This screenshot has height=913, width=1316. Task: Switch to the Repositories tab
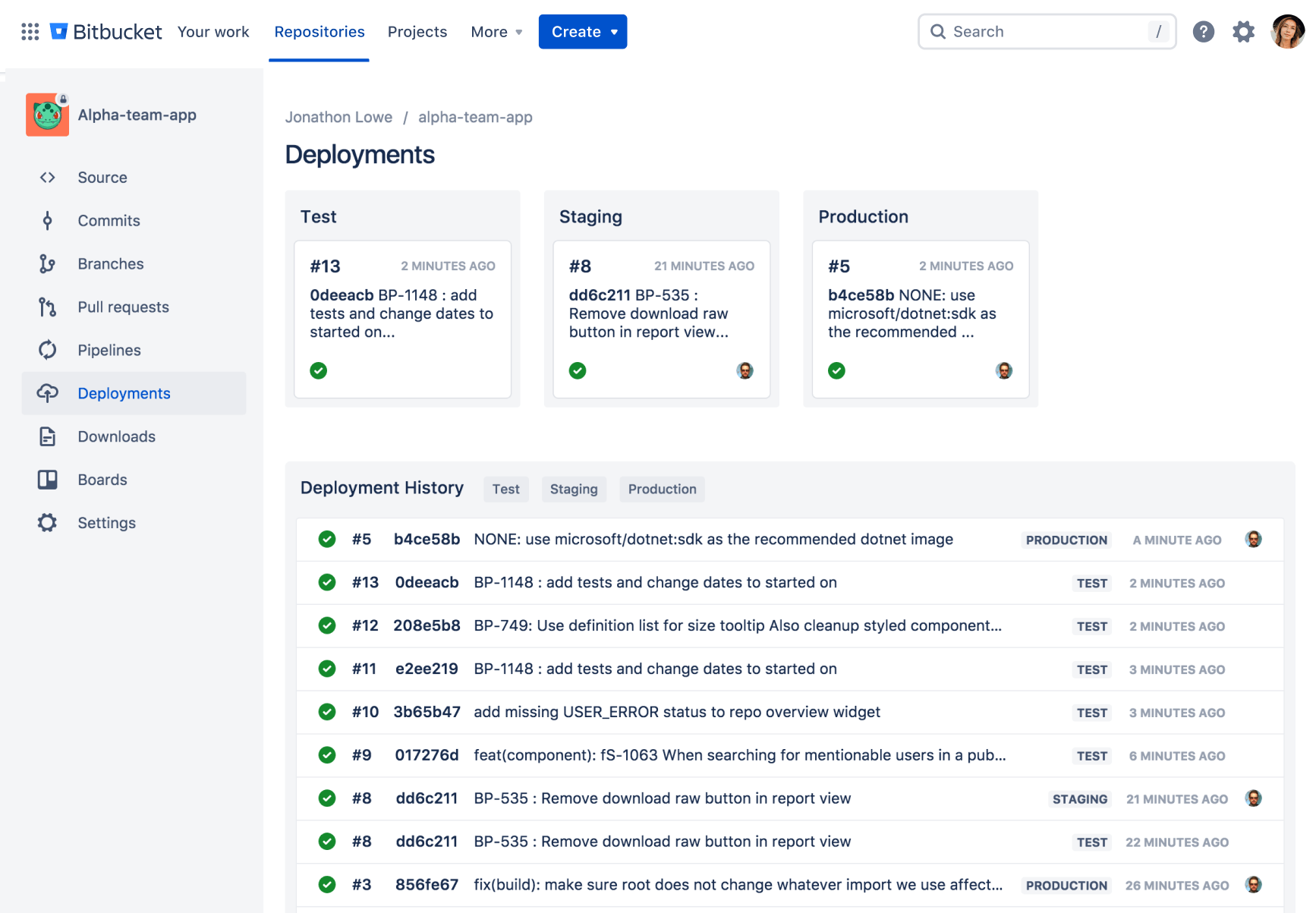point(319,31)
